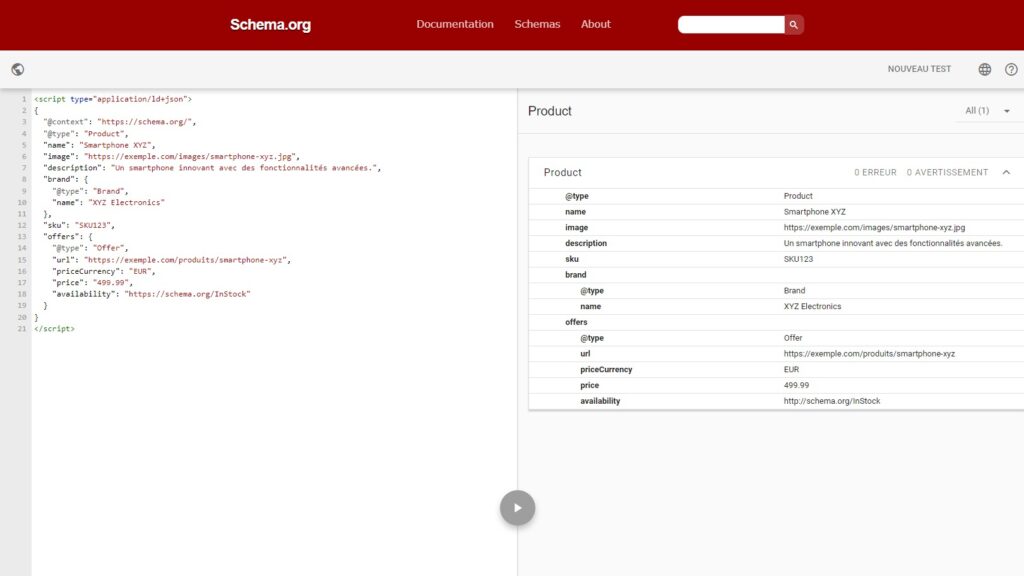The image size is (1024, 576).
Task: Open the About menu item
Action: coord(596,24)
